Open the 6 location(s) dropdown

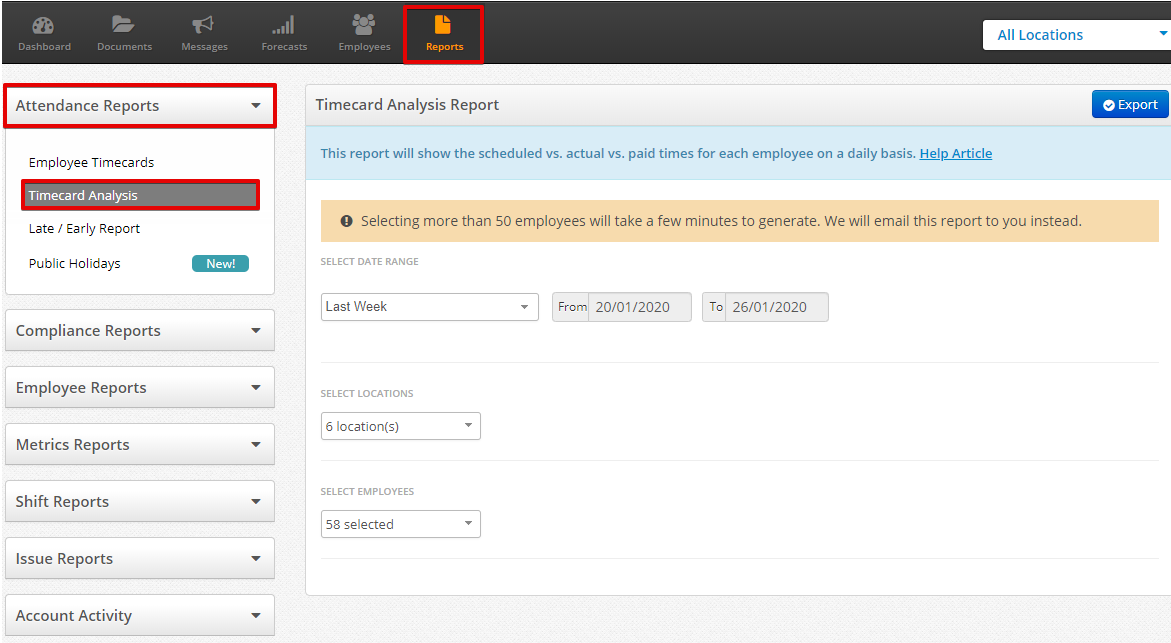pos(400,426)
